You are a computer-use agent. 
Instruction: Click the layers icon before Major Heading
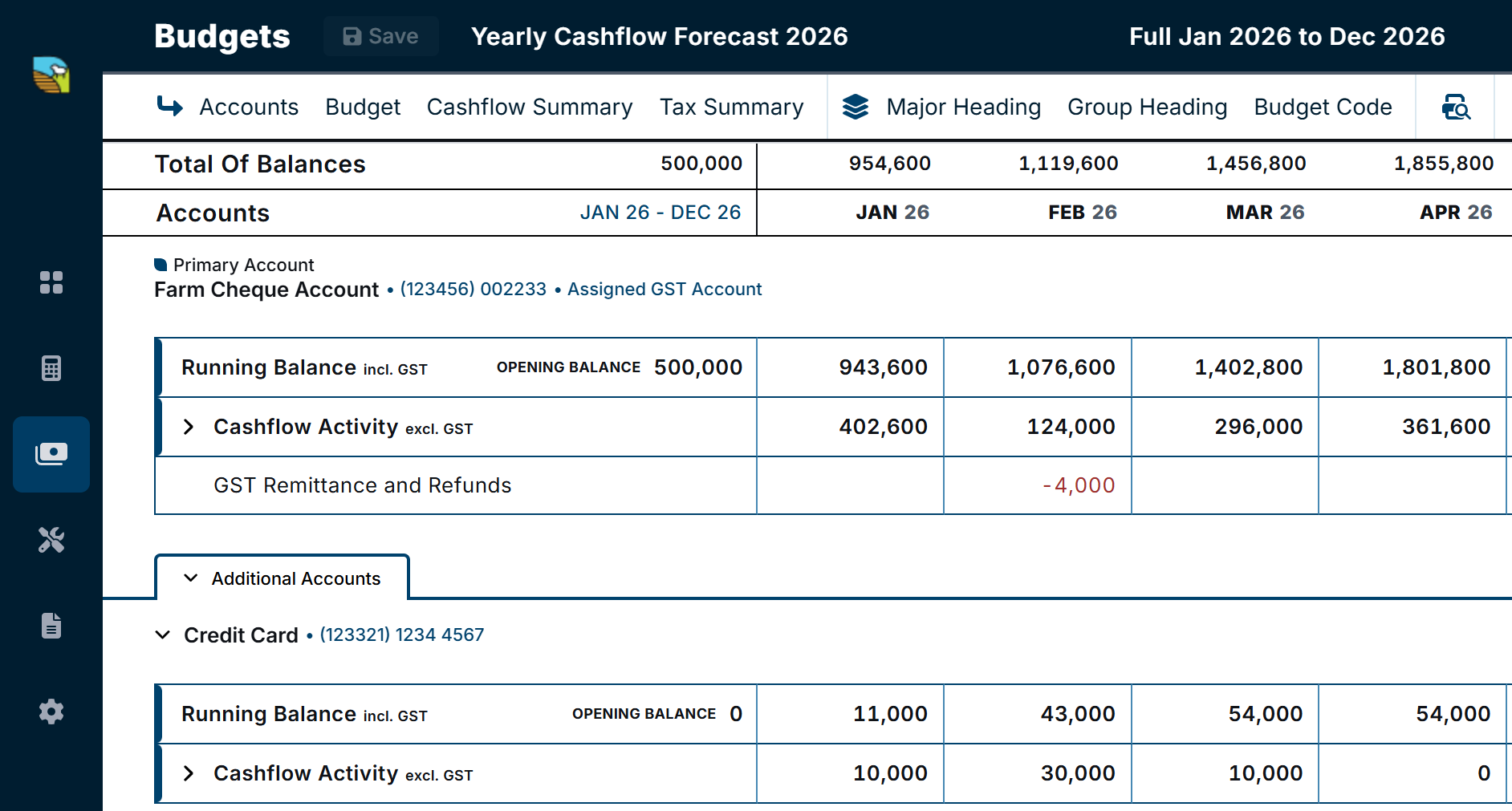pyautogui.click(x=856, y=107)
